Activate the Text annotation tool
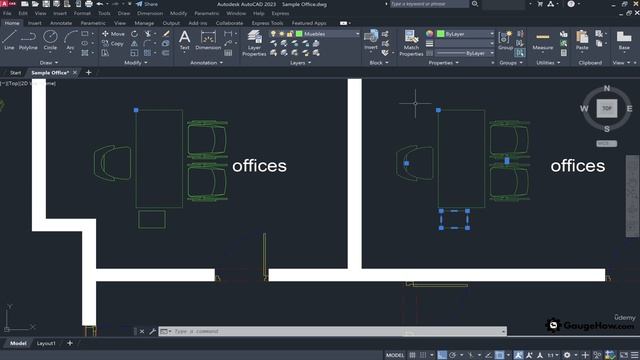 pos(184,40)
